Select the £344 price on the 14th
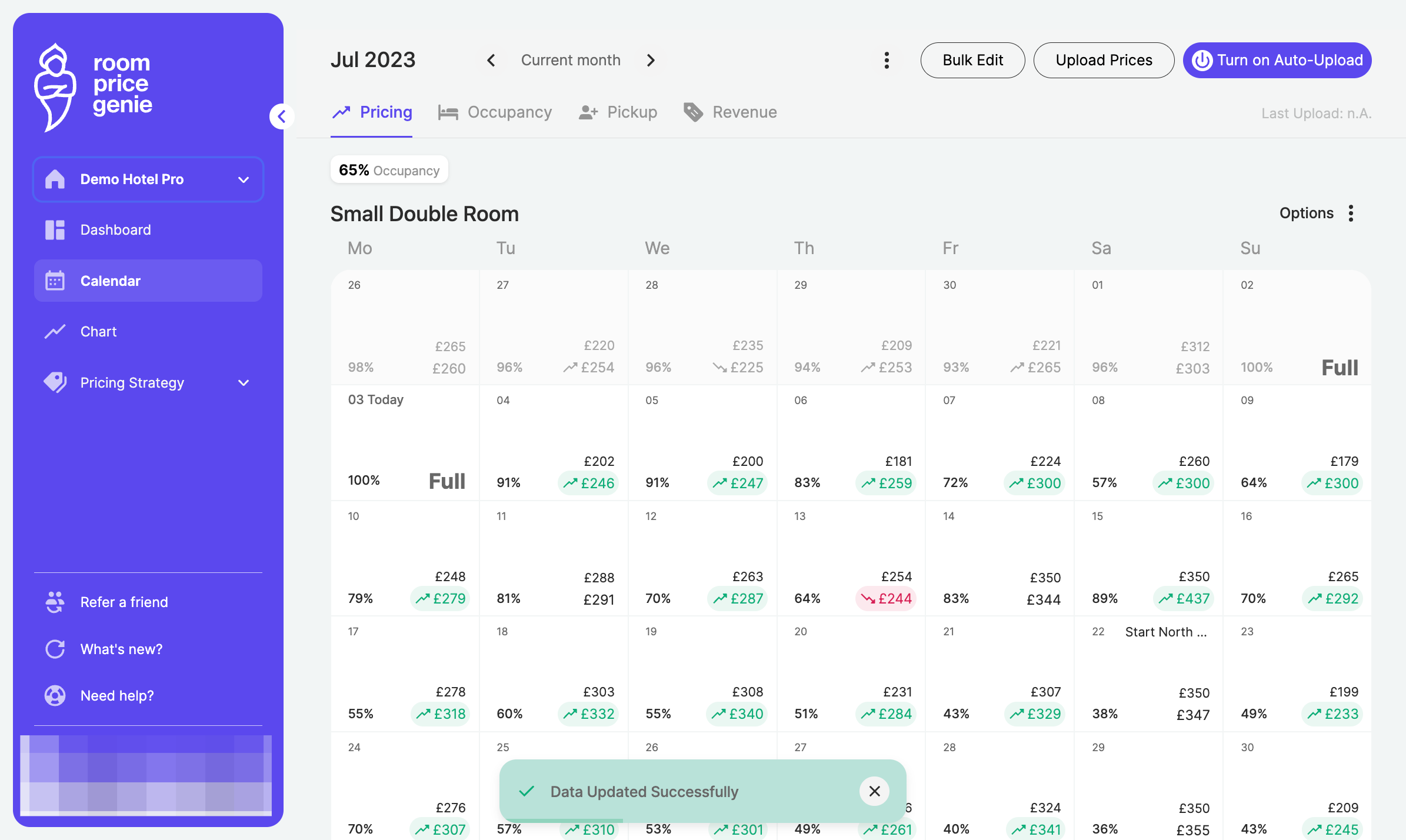Viewport: 1406px width, 840px height. tap(1044, 600)
